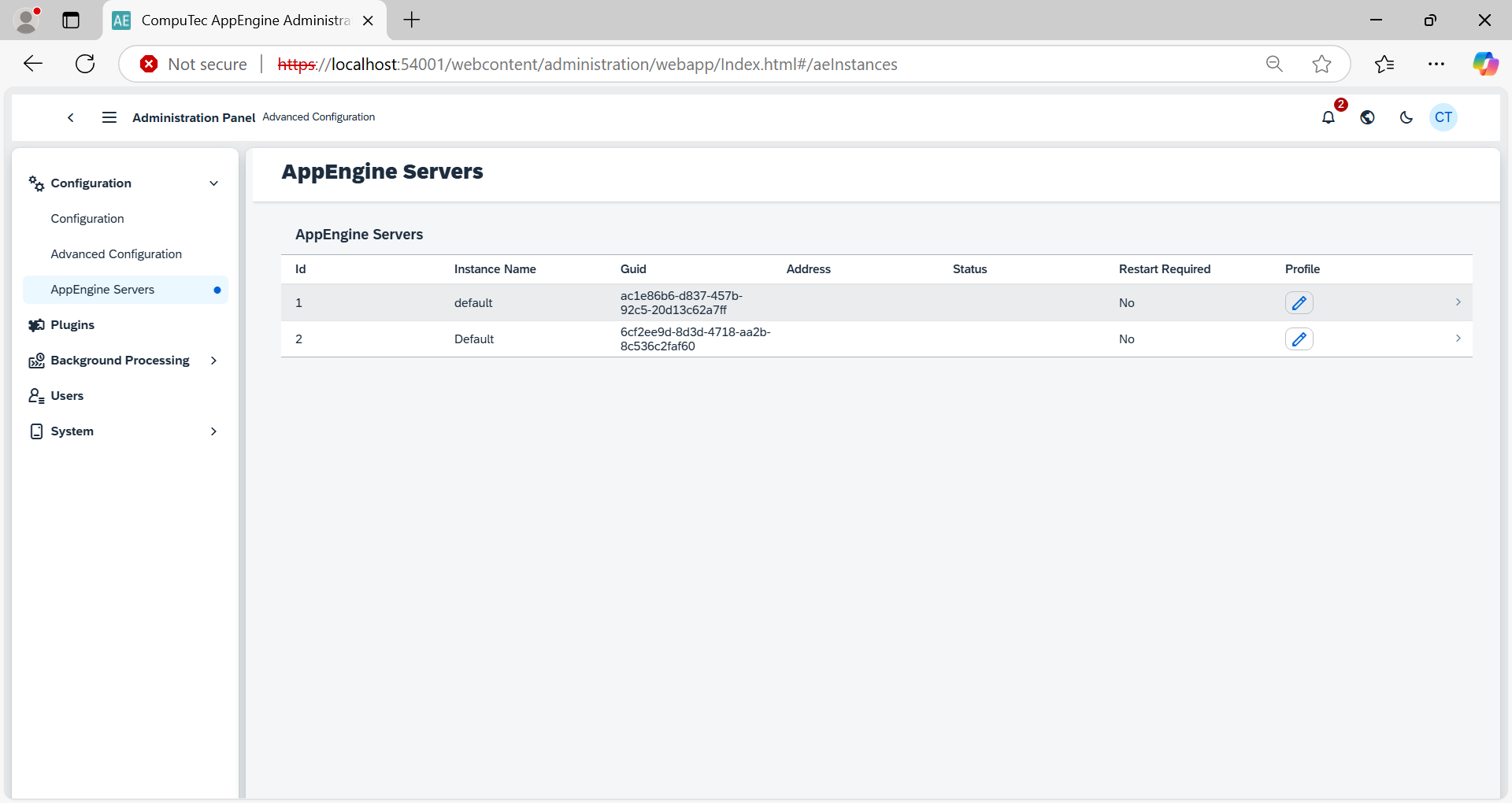
Task: Open the Background Processing icon
Action: tap(37, 361)
